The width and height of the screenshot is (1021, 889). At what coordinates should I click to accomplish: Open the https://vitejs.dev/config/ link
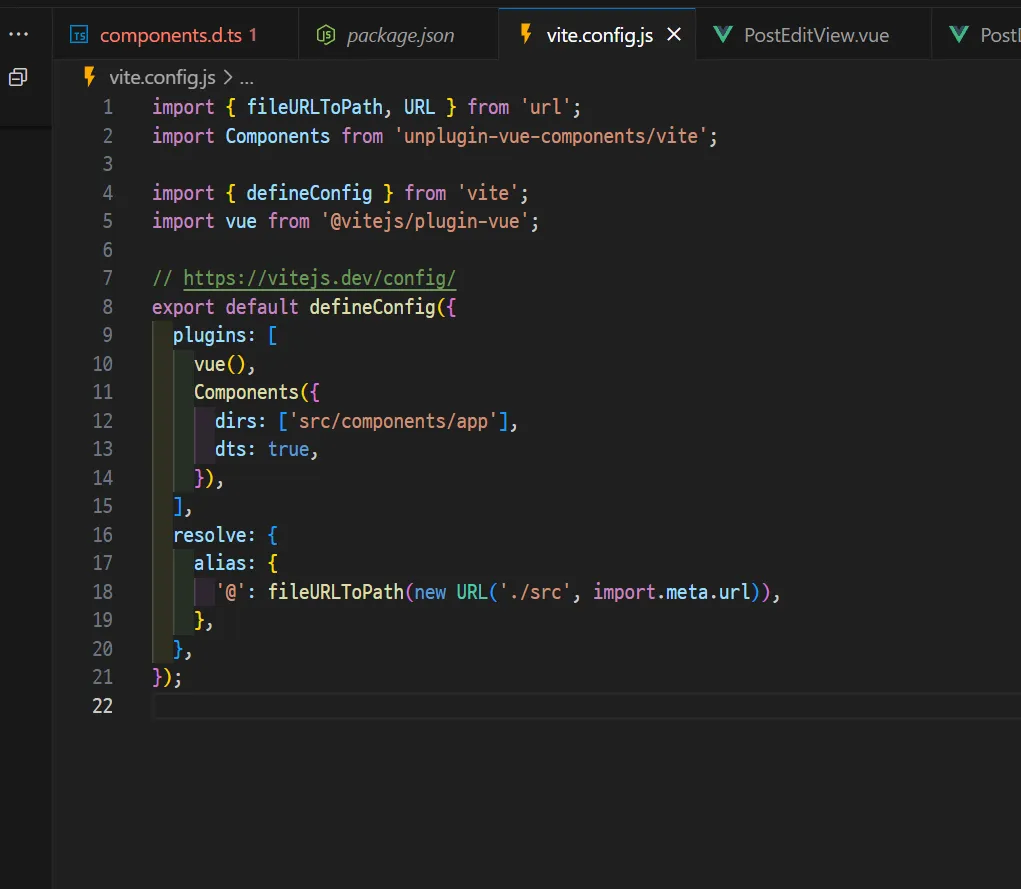tap(319, 278)
